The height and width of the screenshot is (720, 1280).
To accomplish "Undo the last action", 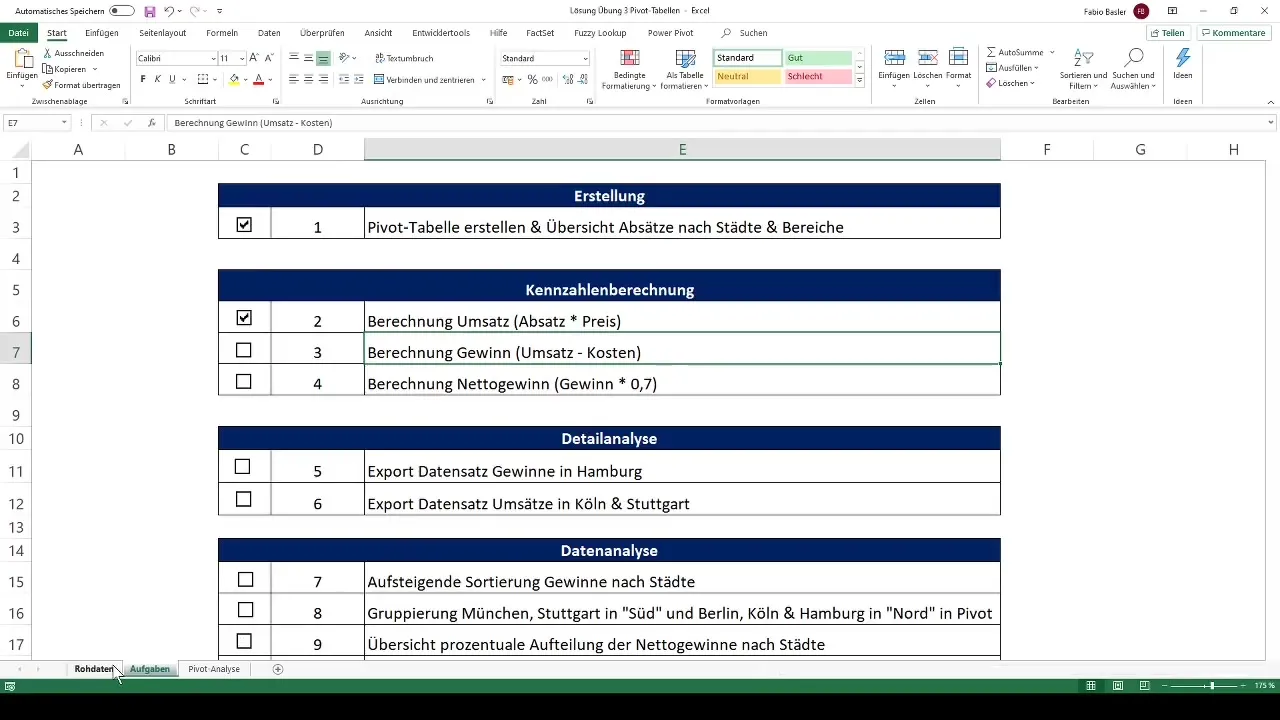I will 169,11.
